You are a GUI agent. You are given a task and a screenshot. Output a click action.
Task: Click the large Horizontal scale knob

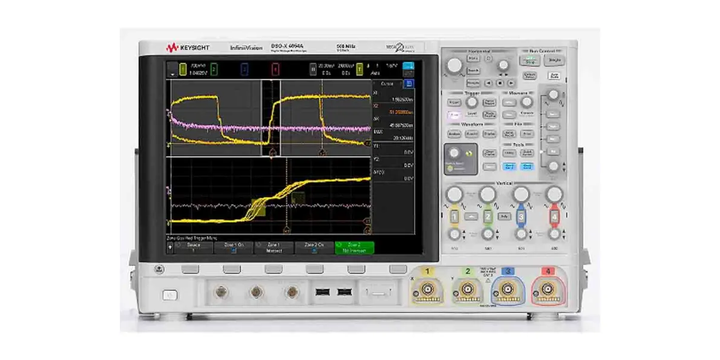[x=455, y=66]
